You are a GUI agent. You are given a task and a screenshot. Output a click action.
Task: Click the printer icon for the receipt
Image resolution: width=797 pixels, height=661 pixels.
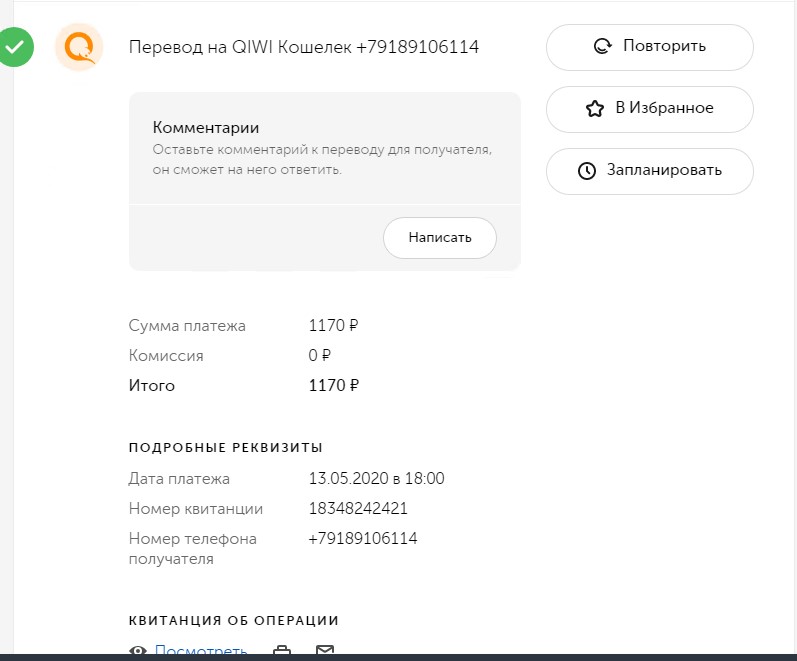283,652
